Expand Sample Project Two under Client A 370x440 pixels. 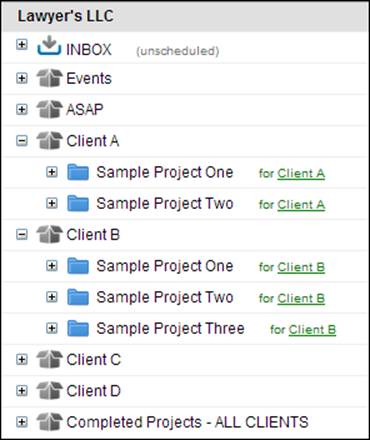click(52, 203)
